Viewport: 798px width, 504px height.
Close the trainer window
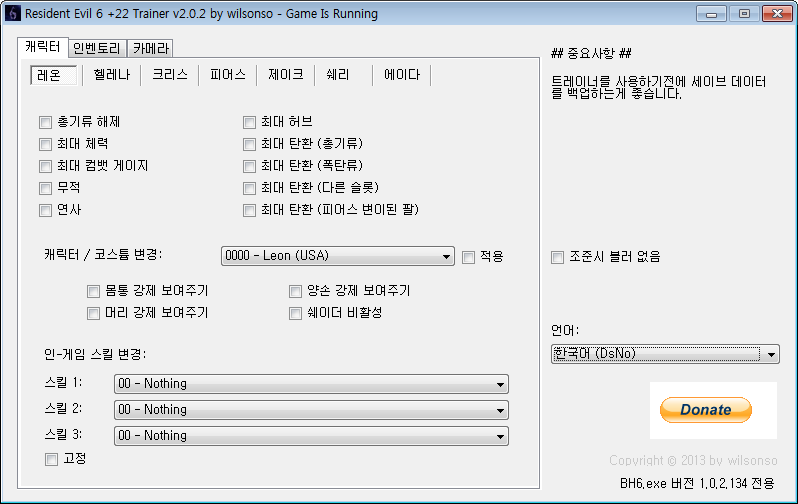coord(777,14)
